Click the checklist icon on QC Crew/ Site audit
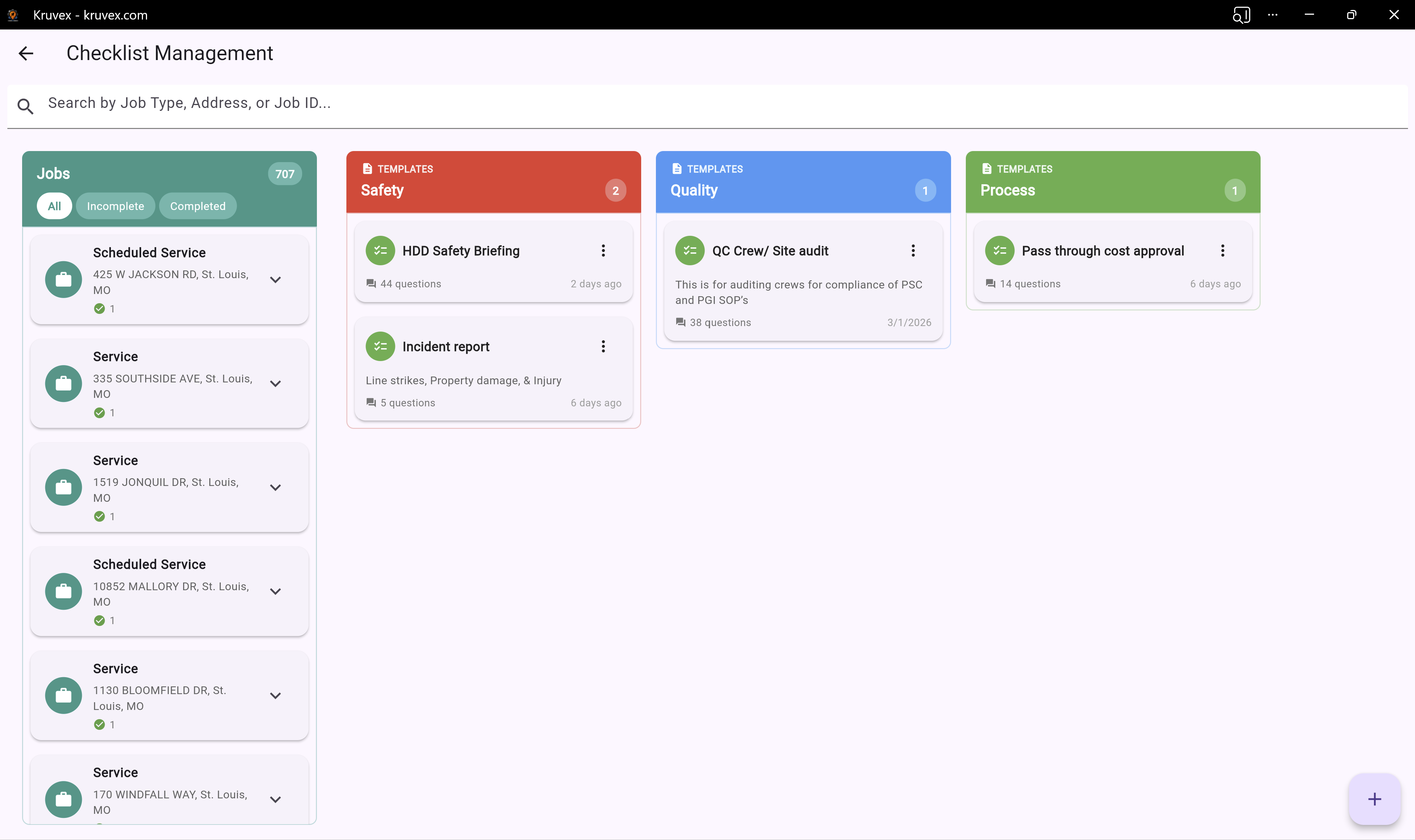The width and height of the screenshot is (1415, 840). [690, 250]
